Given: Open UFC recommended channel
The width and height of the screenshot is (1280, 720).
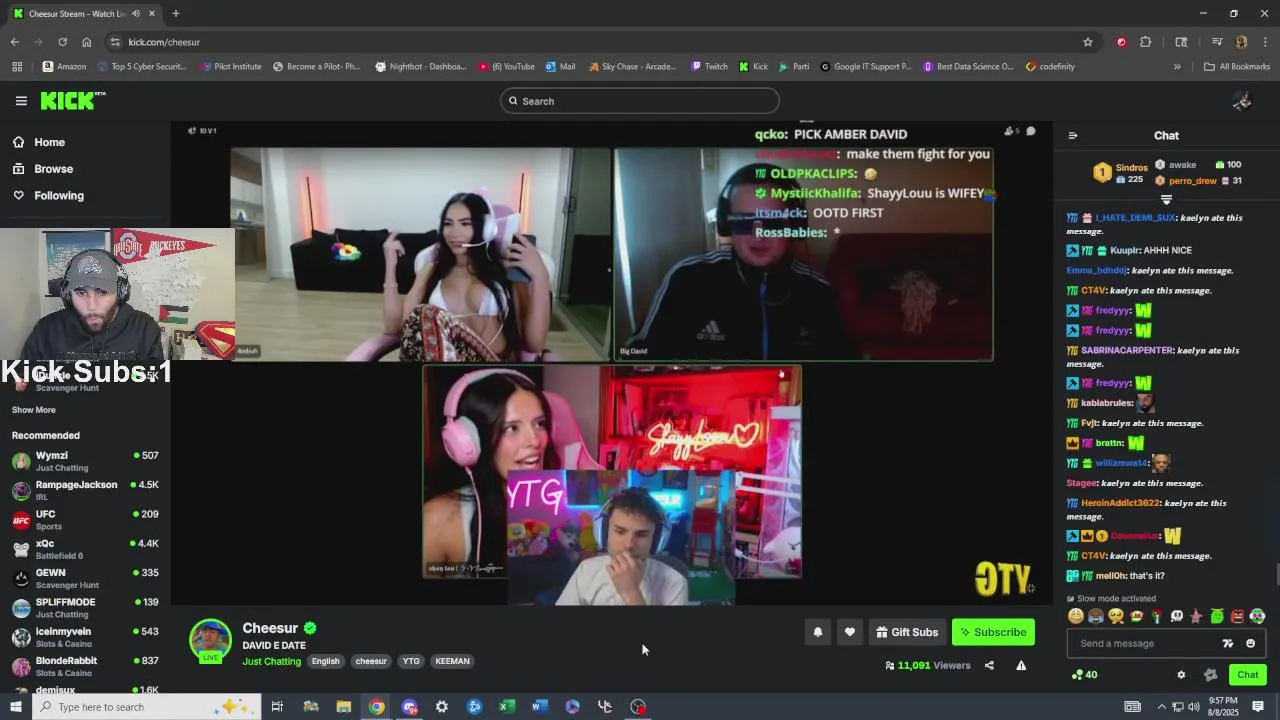Looking at the screenshot, I should pos(85,520).
